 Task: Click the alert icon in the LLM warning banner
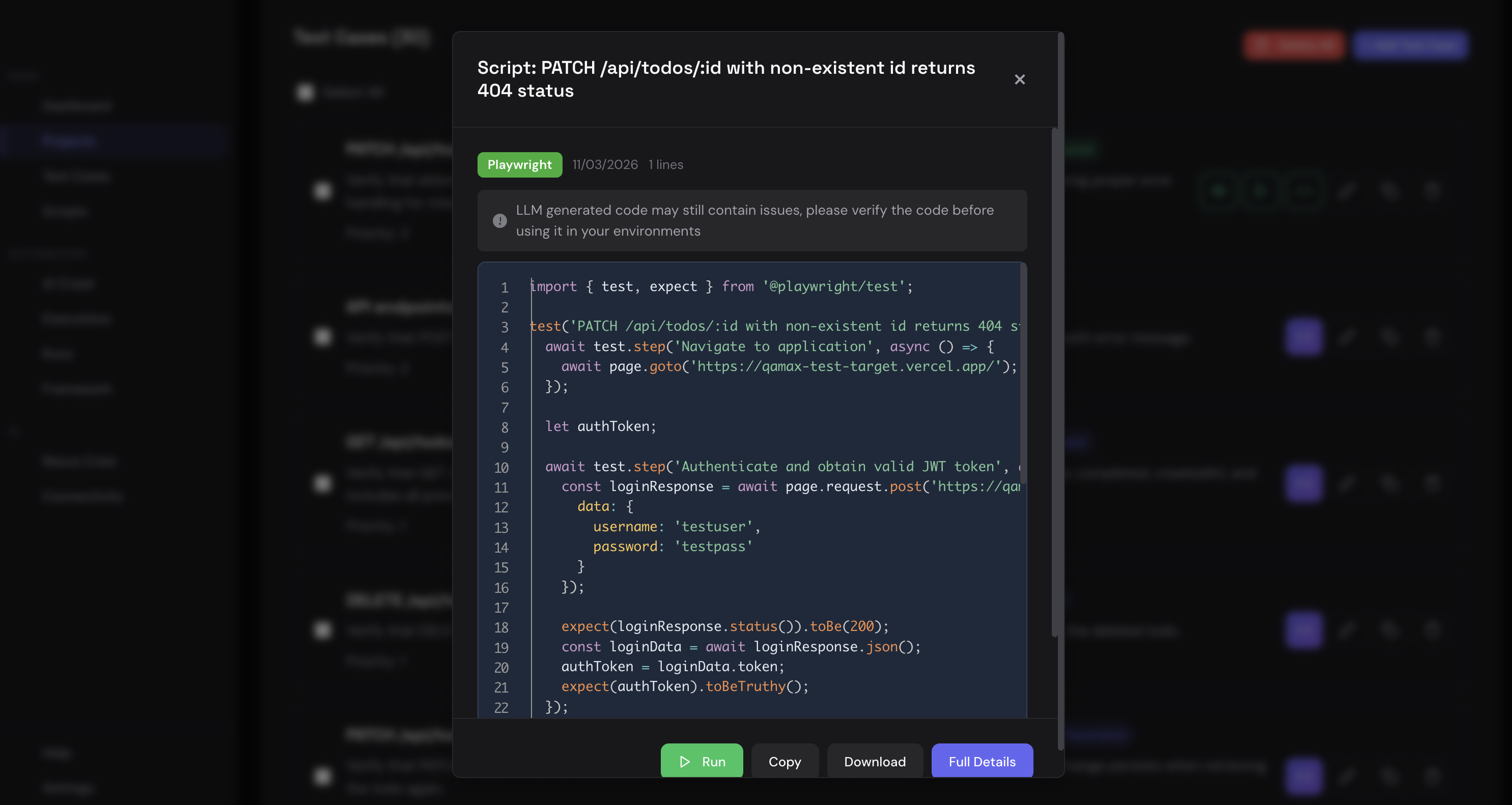499,220
